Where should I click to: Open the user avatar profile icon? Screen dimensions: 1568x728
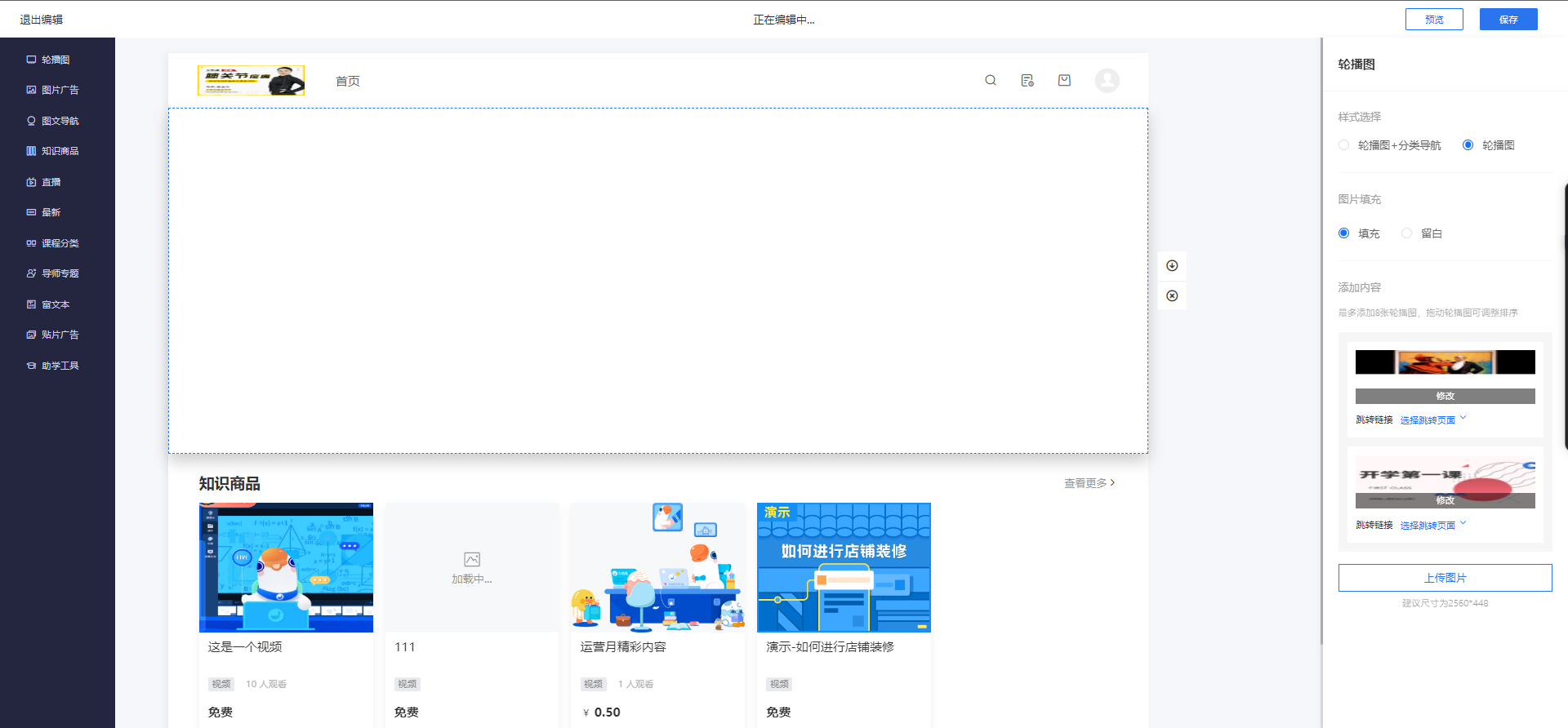pyautogui.click(x=1107, y=80)
